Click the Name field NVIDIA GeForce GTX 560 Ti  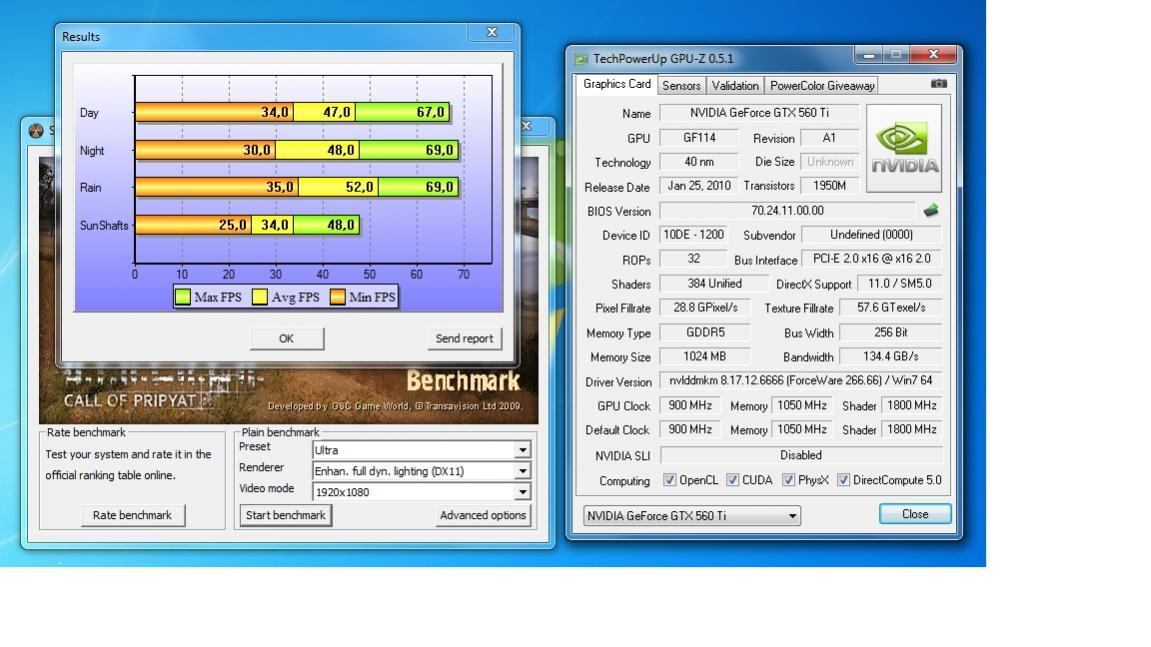click(759, 112)
